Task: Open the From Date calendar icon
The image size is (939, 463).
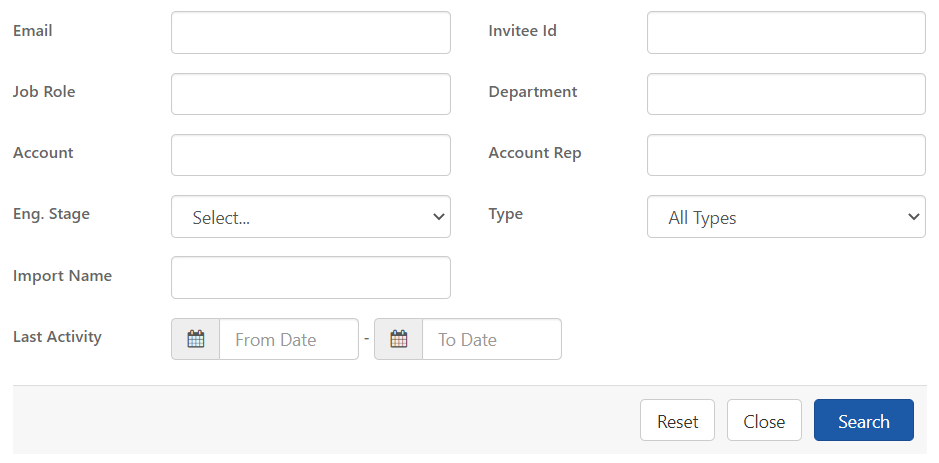Action: click(x=195, y=339)
